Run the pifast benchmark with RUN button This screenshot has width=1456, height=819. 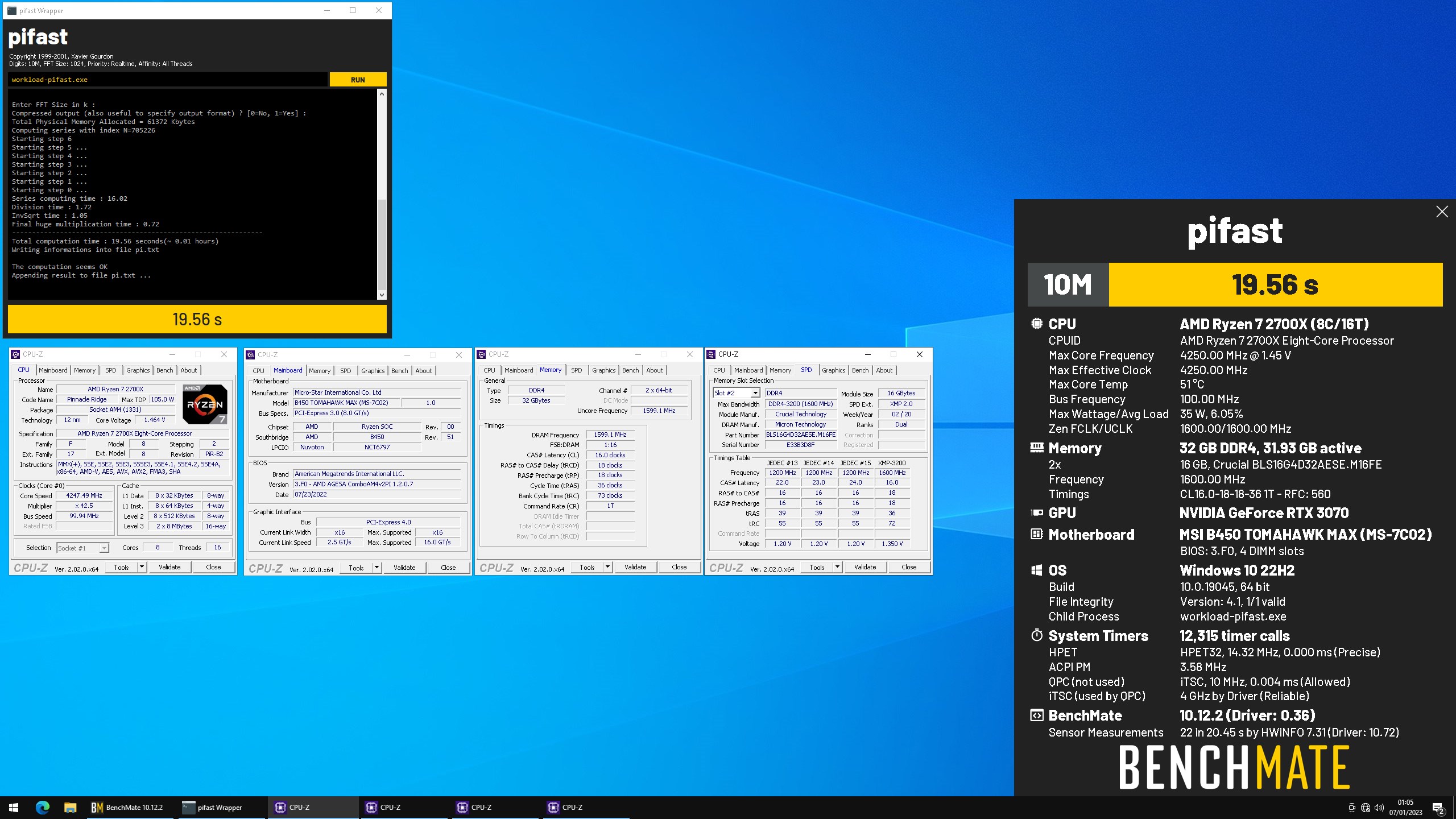coord(358,80)
